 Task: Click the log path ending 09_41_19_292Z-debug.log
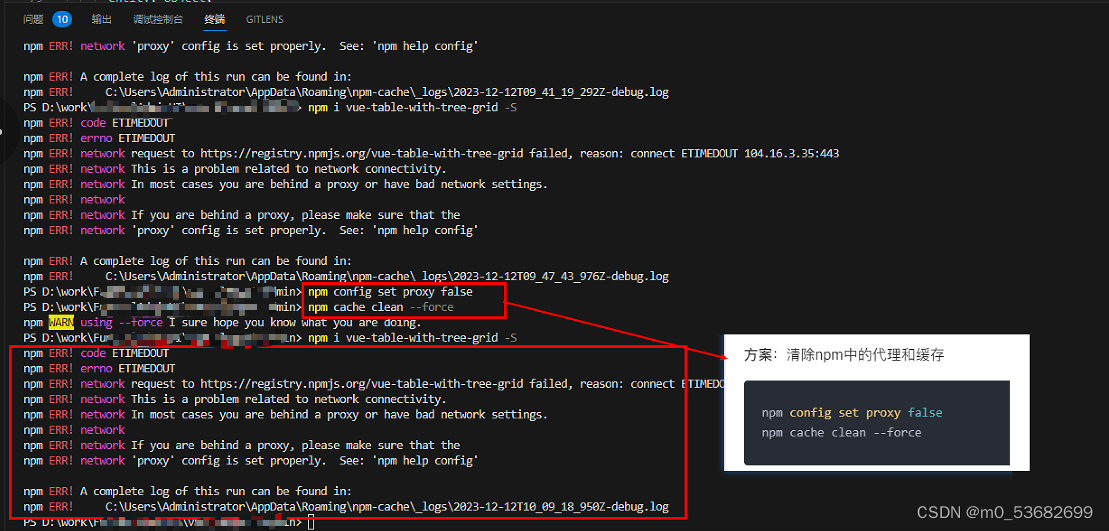(387, 92)
